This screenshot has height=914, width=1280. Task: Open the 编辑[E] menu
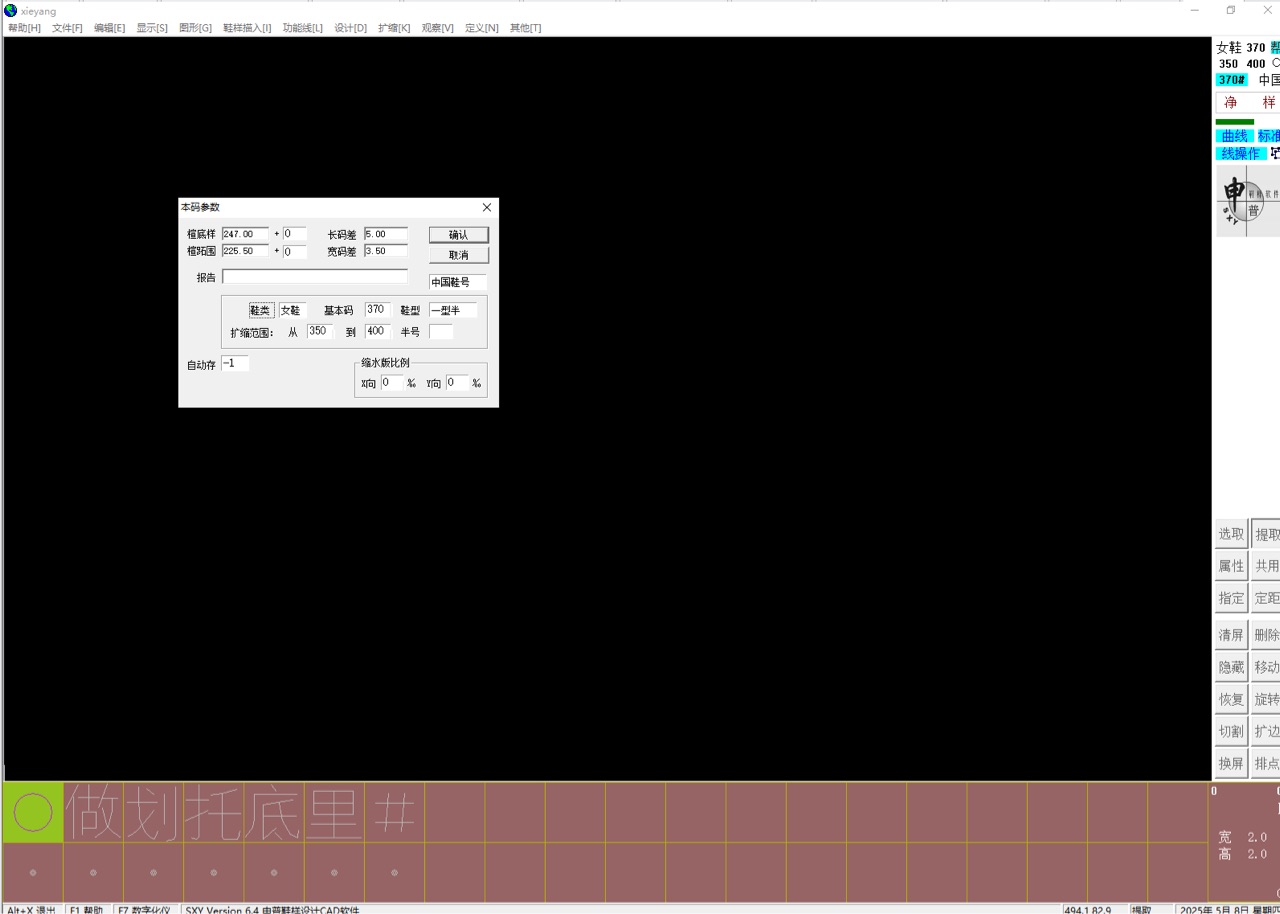(x=109, y=28)
